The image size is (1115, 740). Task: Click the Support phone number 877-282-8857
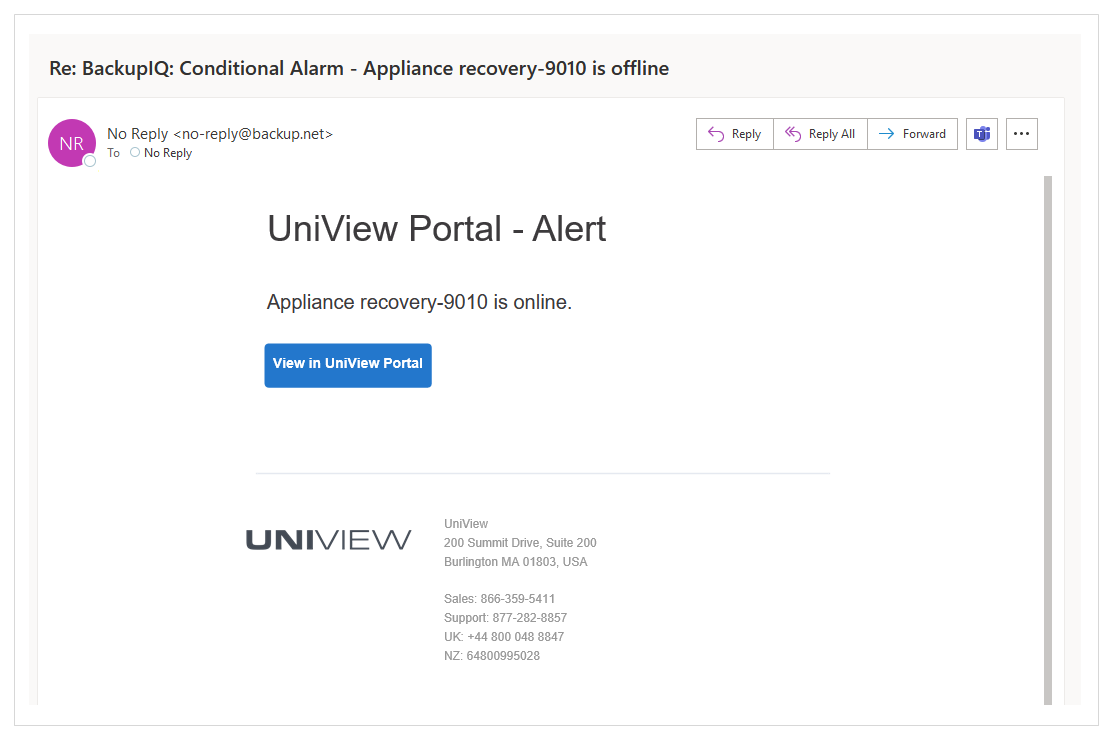coord(530,618)
